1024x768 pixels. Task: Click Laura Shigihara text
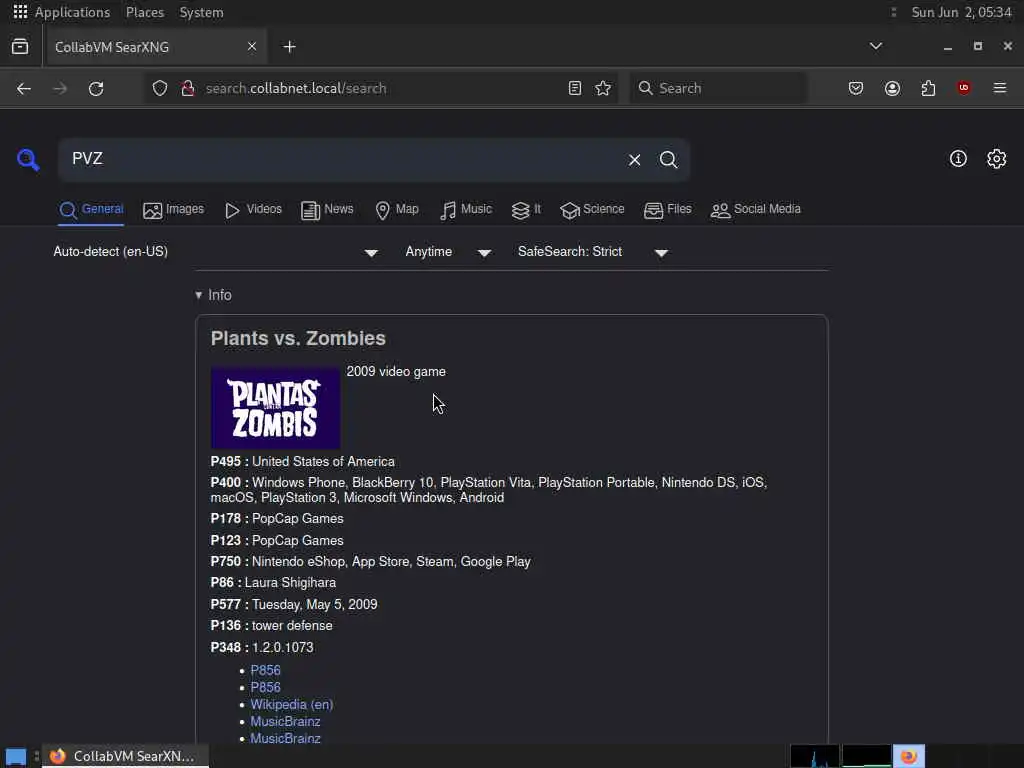point(291,583)
